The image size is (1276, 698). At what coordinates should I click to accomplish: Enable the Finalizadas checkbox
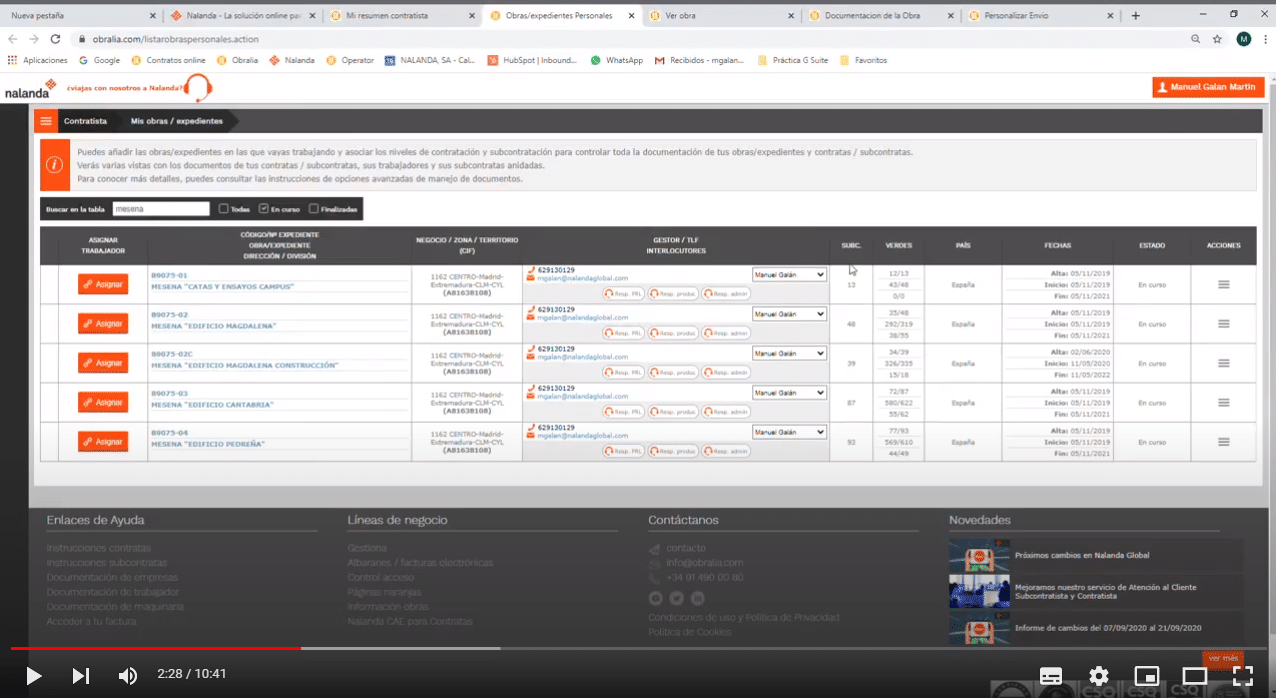point(314,209)
